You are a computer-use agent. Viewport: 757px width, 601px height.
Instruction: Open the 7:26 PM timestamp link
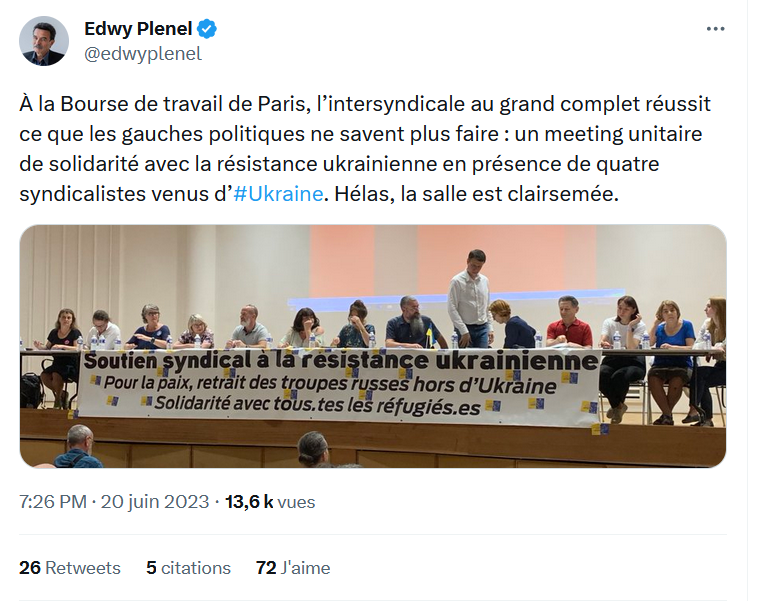pos(53,502)
